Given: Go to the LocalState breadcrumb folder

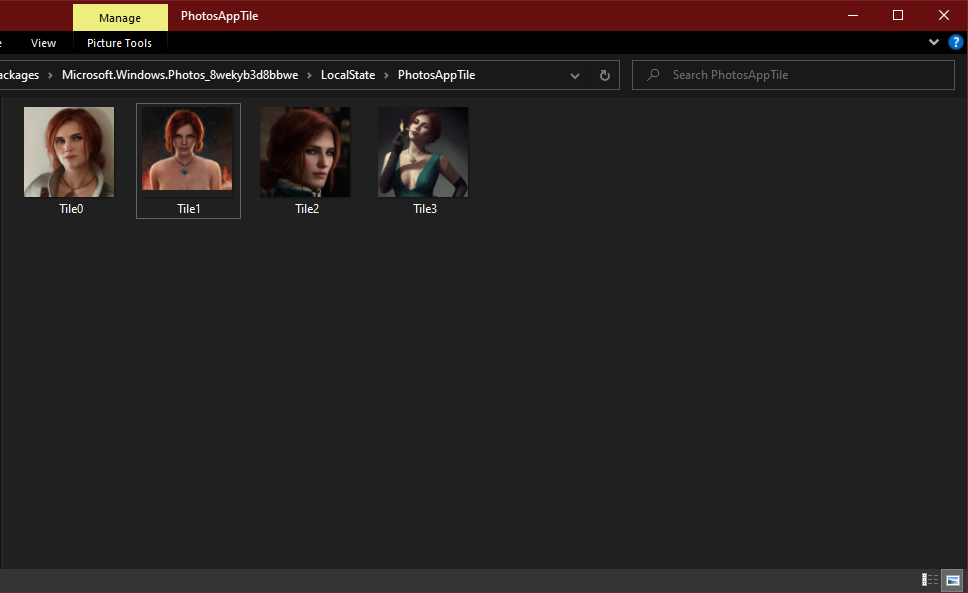Looking at the screenshot, I should pos(348,75).
